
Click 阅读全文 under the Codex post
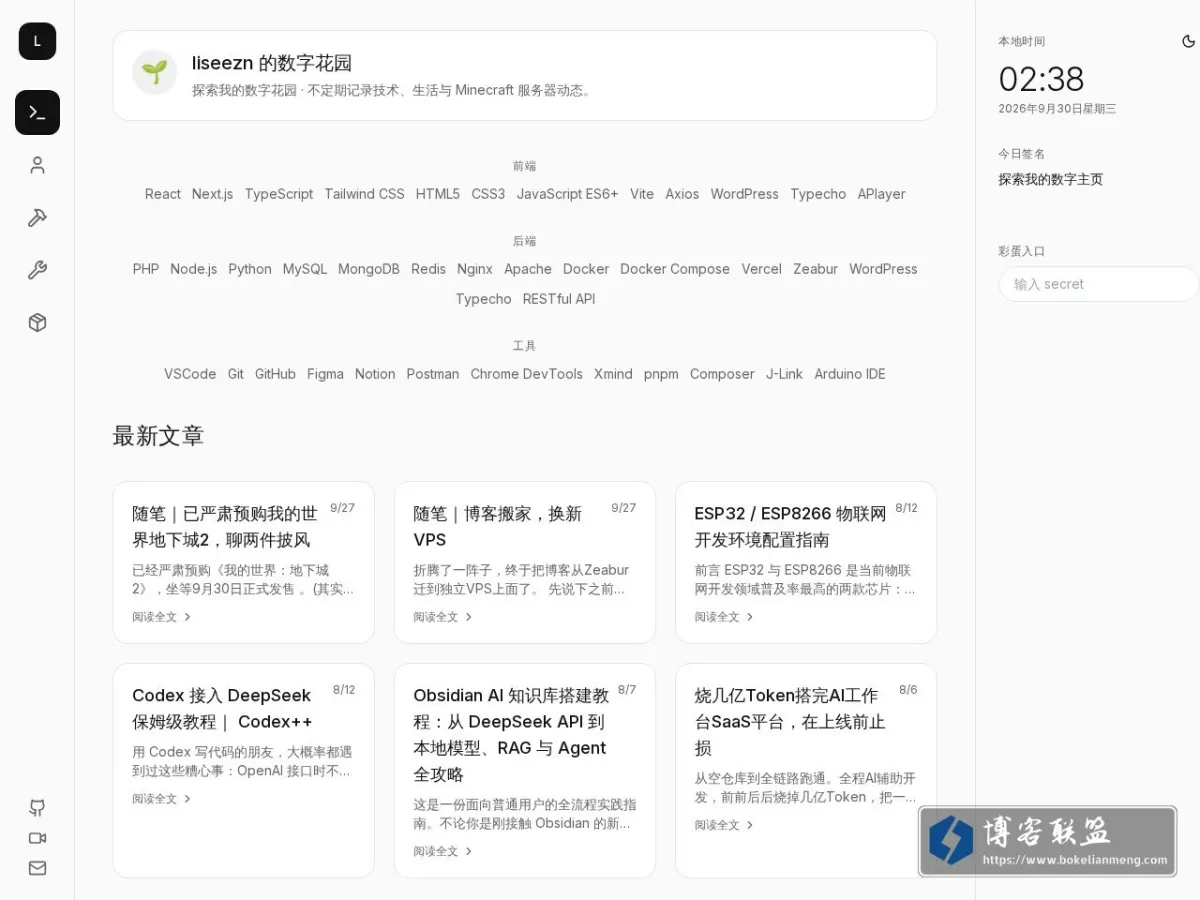pyautogui.click(x=162, y=799)
